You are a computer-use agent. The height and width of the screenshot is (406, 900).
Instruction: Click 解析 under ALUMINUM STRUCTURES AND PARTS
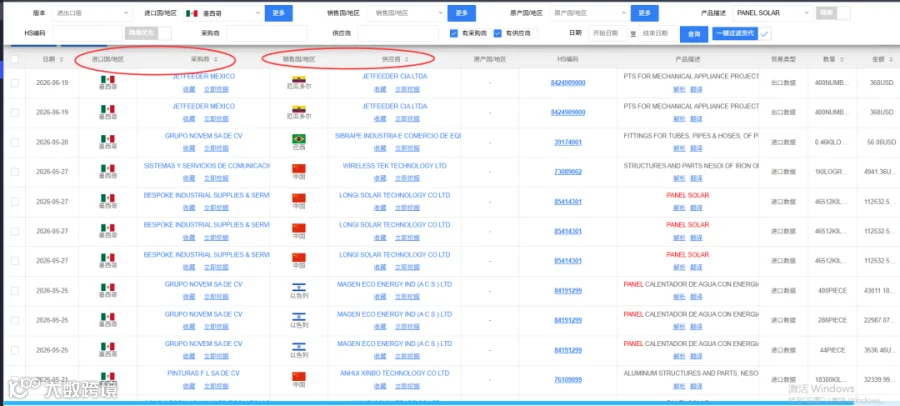tap(679, 386)
